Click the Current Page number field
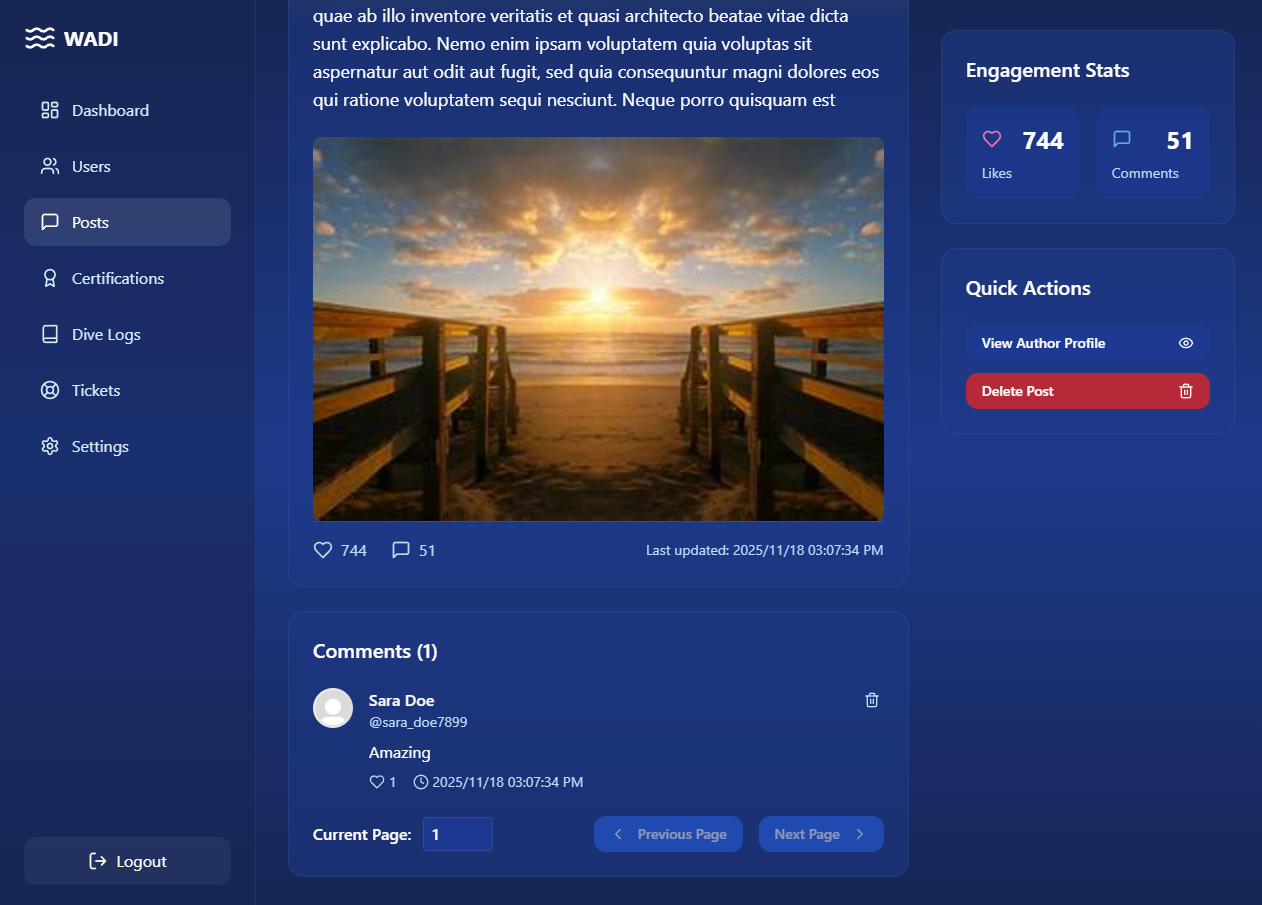This screenshot has height=905, width=1262. 457,834
